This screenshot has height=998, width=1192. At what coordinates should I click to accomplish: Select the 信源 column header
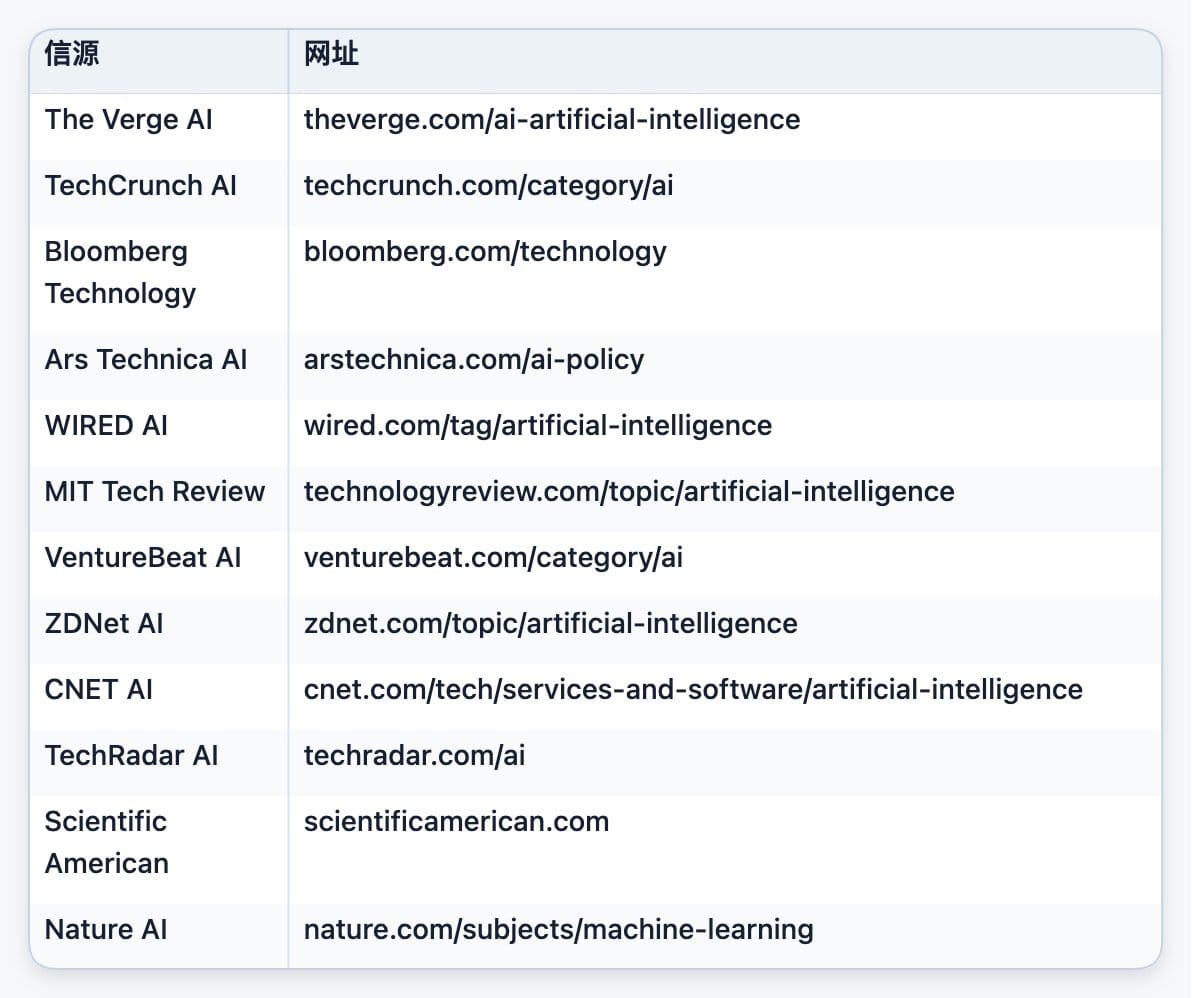(x=72, y=55)
